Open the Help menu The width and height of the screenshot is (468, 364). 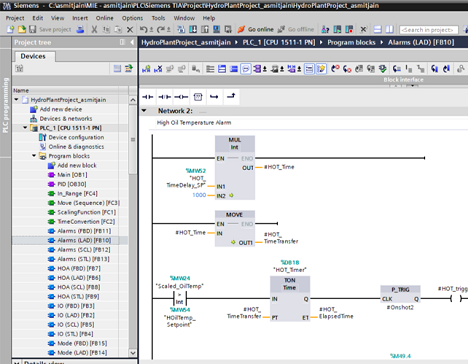[x=209, y=18]
